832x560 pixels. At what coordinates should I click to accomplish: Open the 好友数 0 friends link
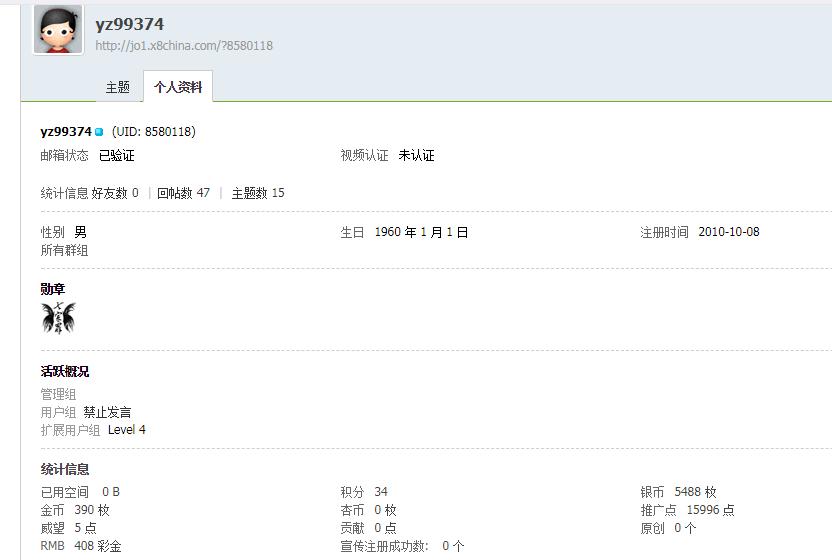pos(115,193)
